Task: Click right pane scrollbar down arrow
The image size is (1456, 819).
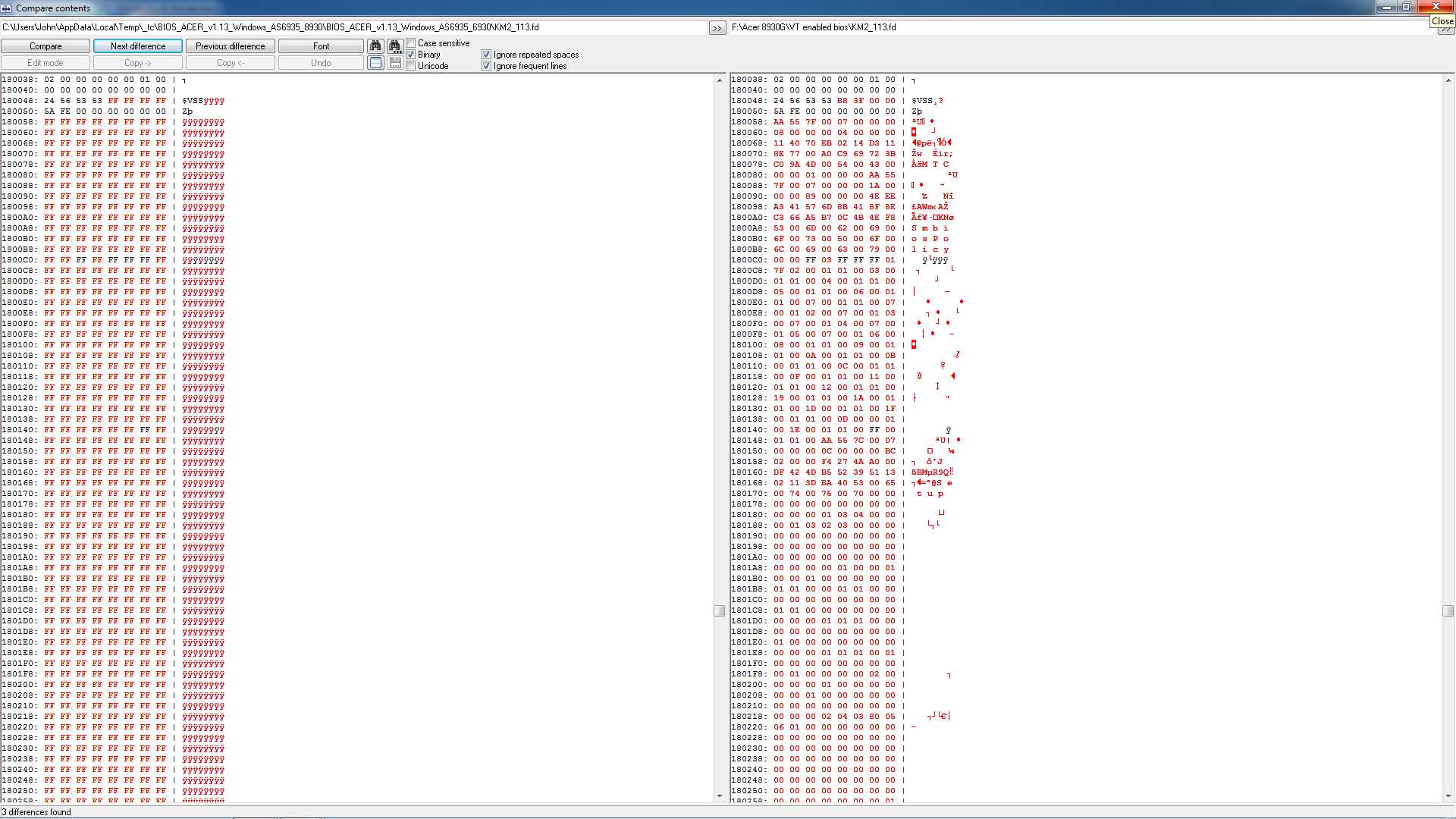Action: point(1448,795)
